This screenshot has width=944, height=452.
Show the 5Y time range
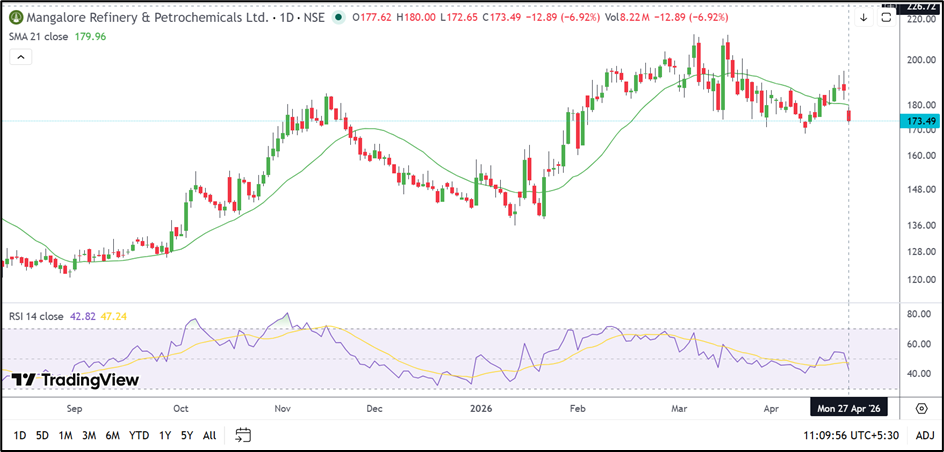point(187,435)
